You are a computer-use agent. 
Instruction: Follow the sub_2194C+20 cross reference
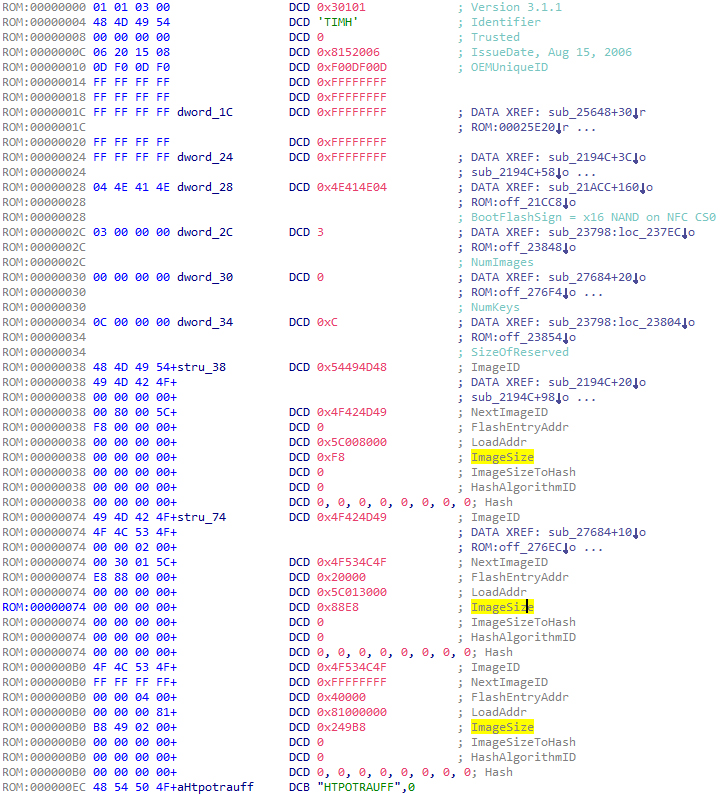point(590,382)
